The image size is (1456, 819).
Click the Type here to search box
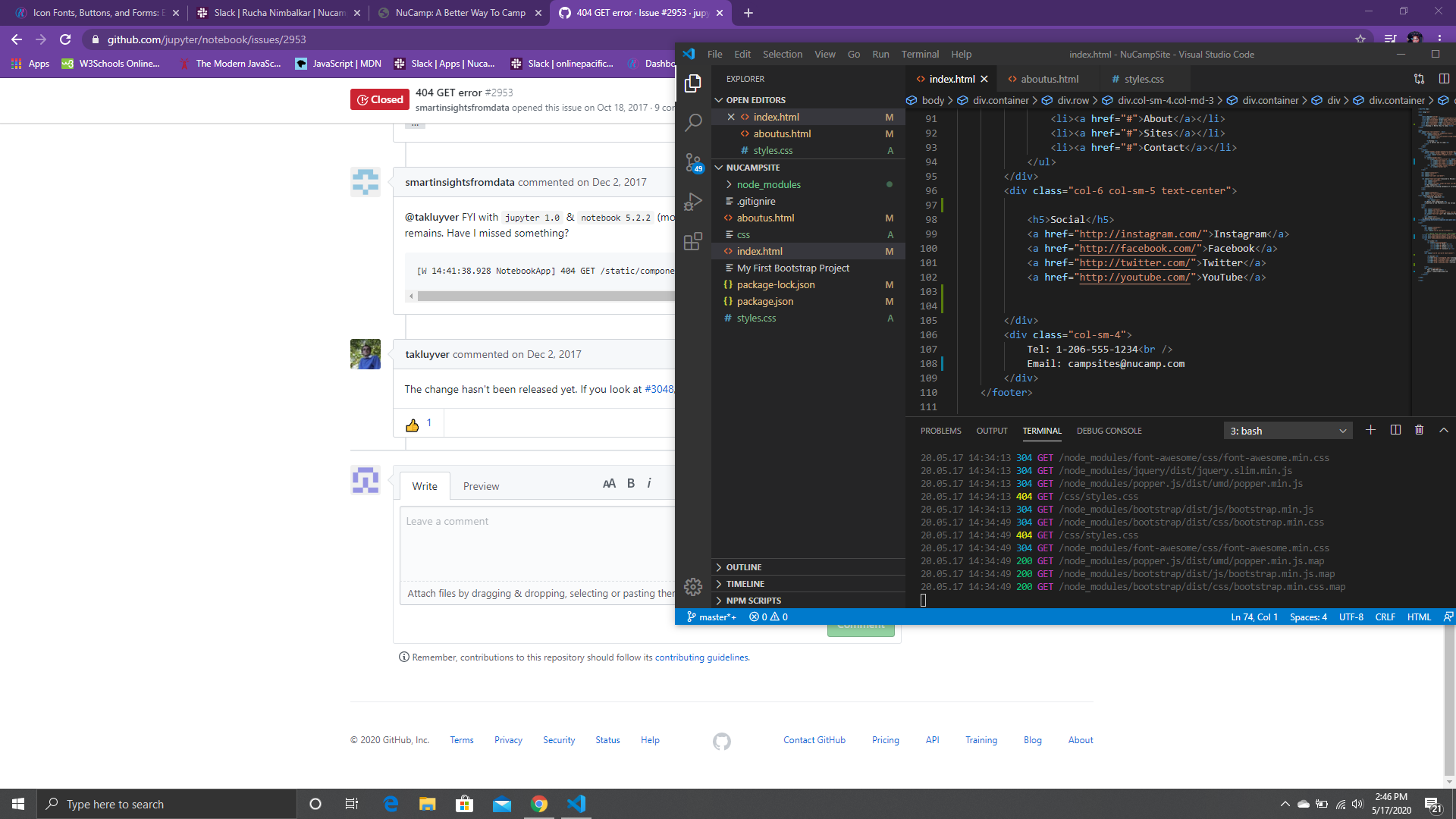point(167,804)
